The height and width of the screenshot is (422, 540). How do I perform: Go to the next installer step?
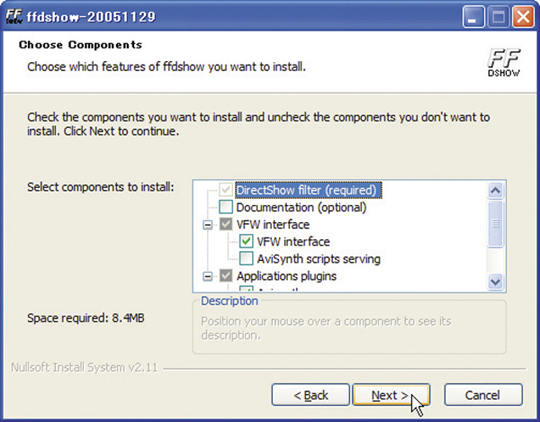(391, 395)
